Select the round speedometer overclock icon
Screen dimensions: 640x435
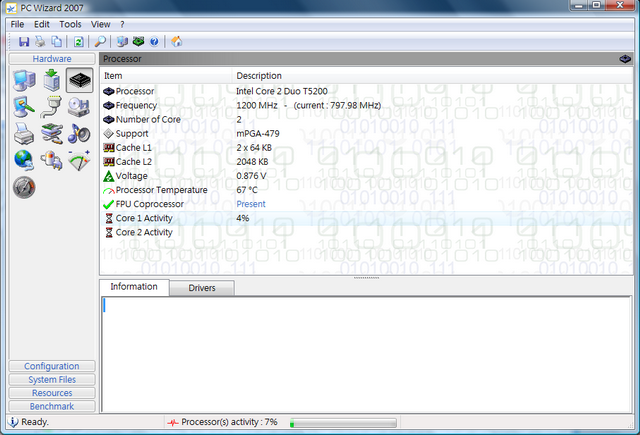(24, 187)
